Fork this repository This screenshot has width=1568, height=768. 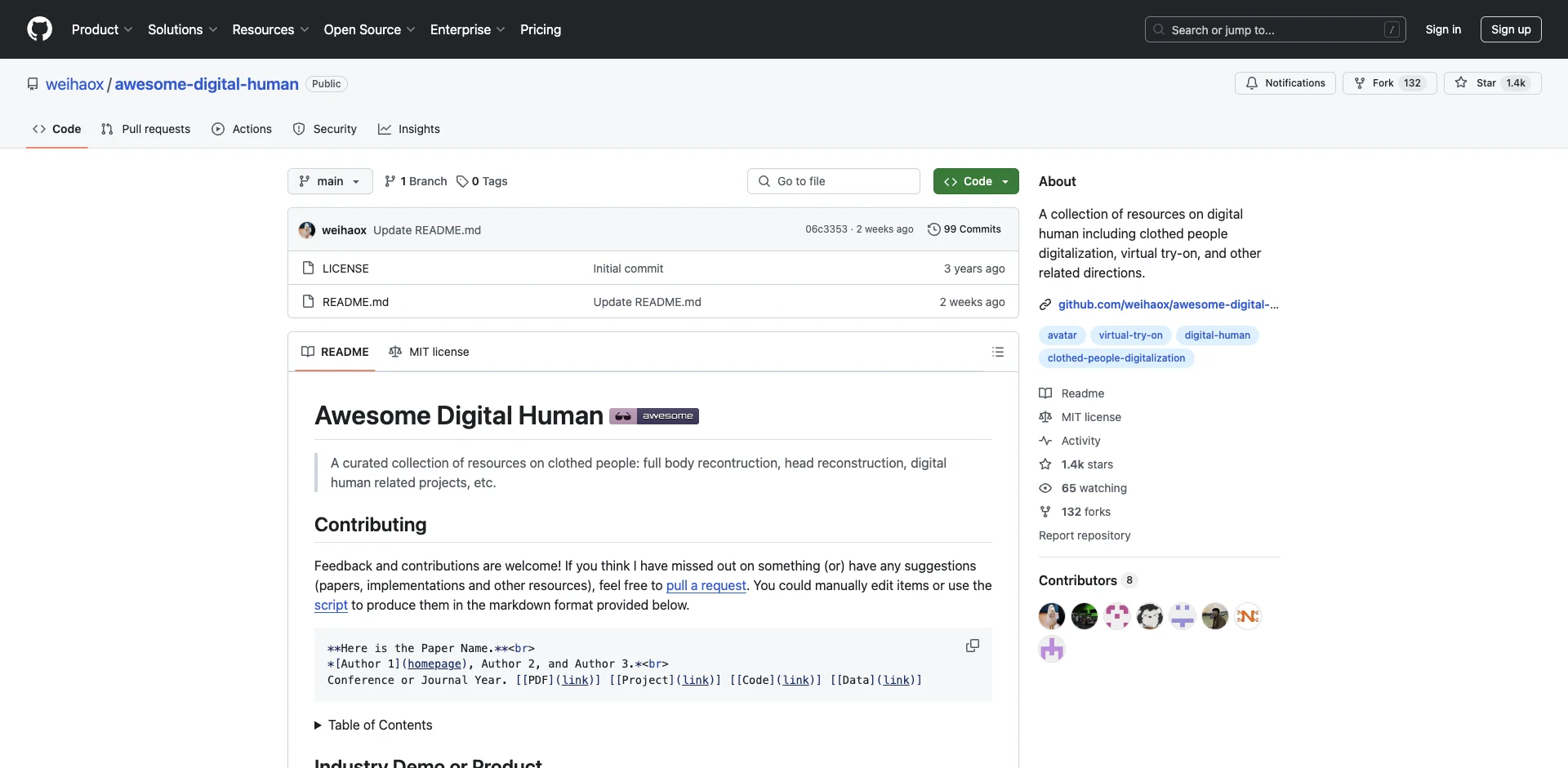1389,83
